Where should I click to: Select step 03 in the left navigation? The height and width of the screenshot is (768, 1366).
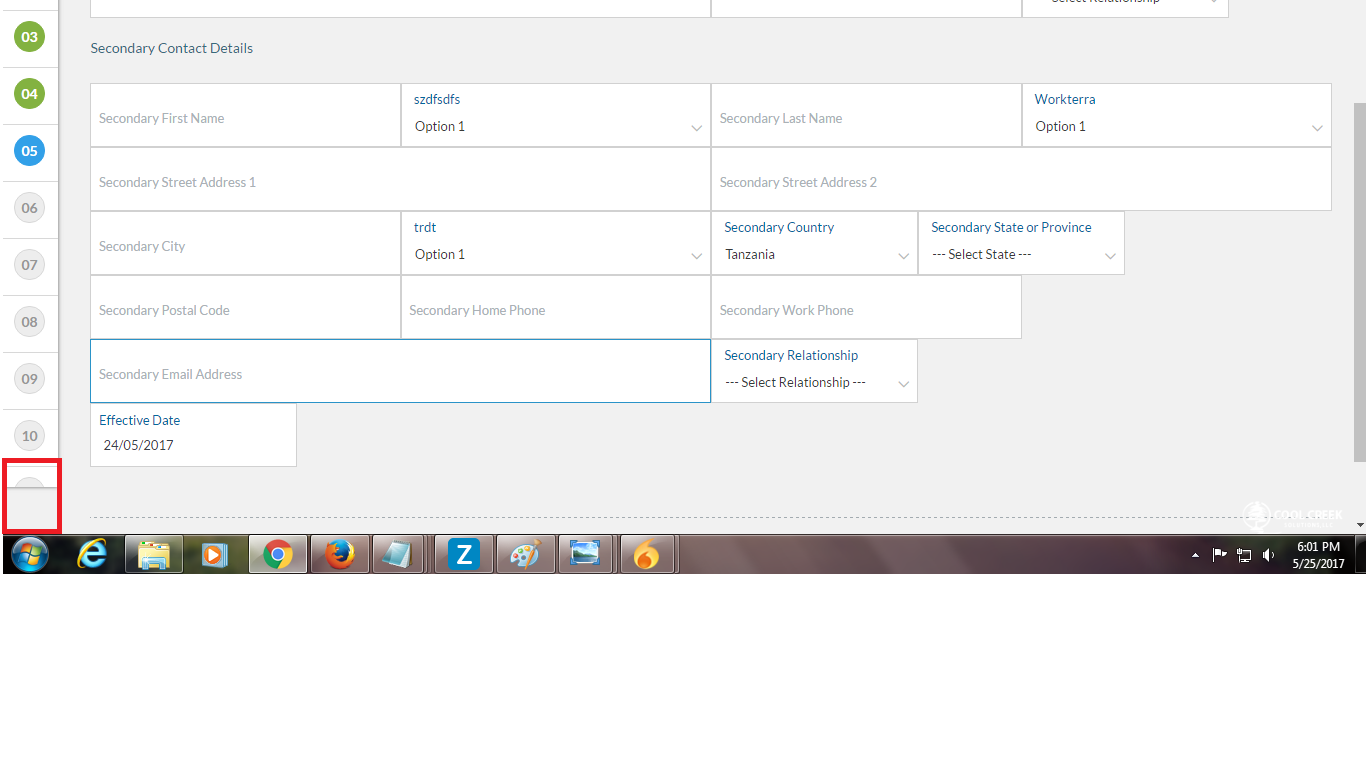pyautogui.click(x=29, y=37)
